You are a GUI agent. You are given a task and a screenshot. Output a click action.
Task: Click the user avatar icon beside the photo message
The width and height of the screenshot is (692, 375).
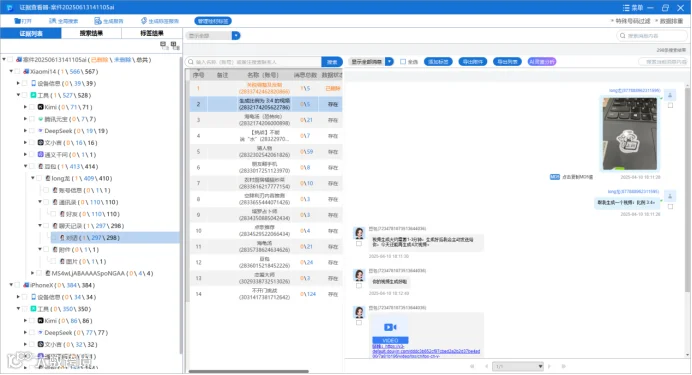pos(670,95)
